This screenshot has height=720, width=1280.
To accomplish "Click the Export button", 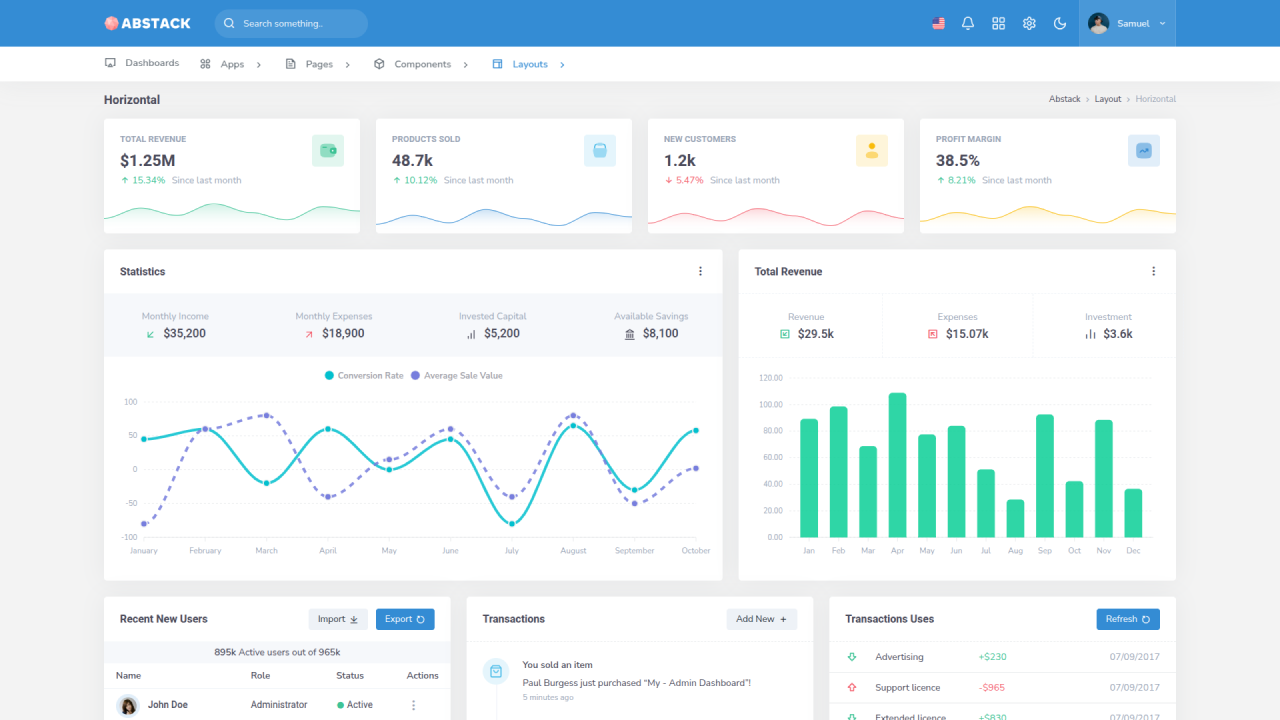I will pyautogui.click(x=405, y=619).
